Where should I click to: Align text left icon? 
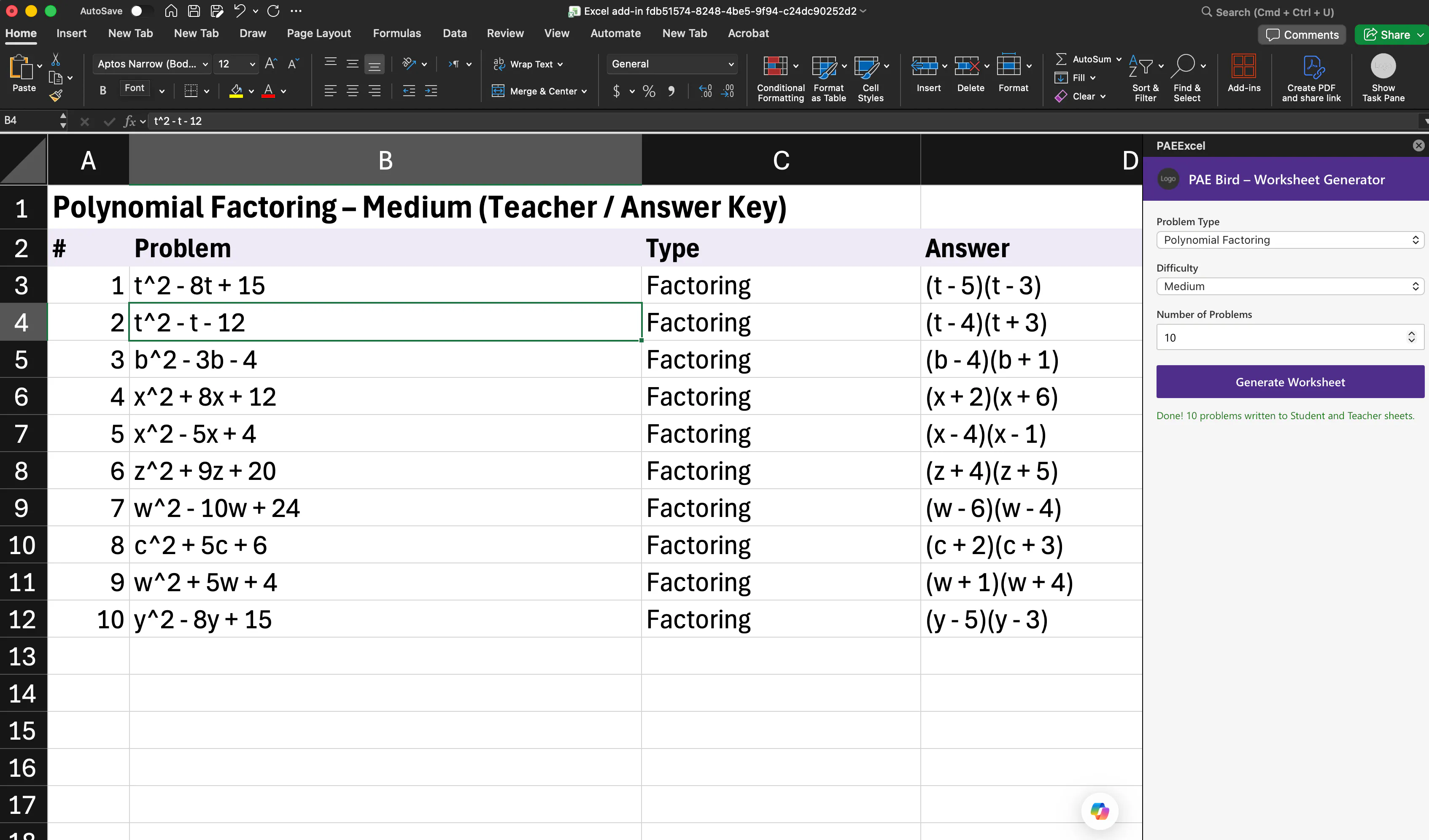click(x=331, y=91)
